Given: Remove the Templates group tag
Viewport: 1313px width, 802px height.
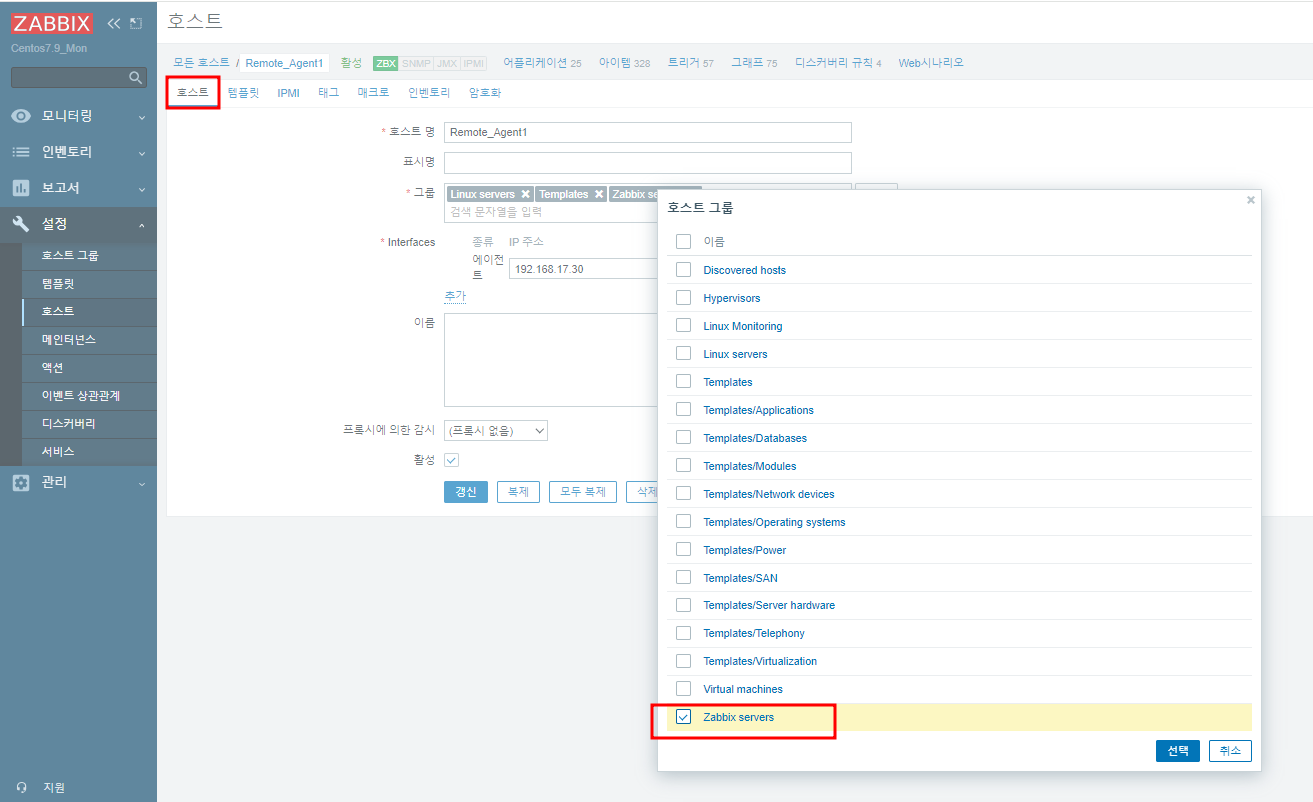Looking at the screenshot, I should click(x=599, y=194).
